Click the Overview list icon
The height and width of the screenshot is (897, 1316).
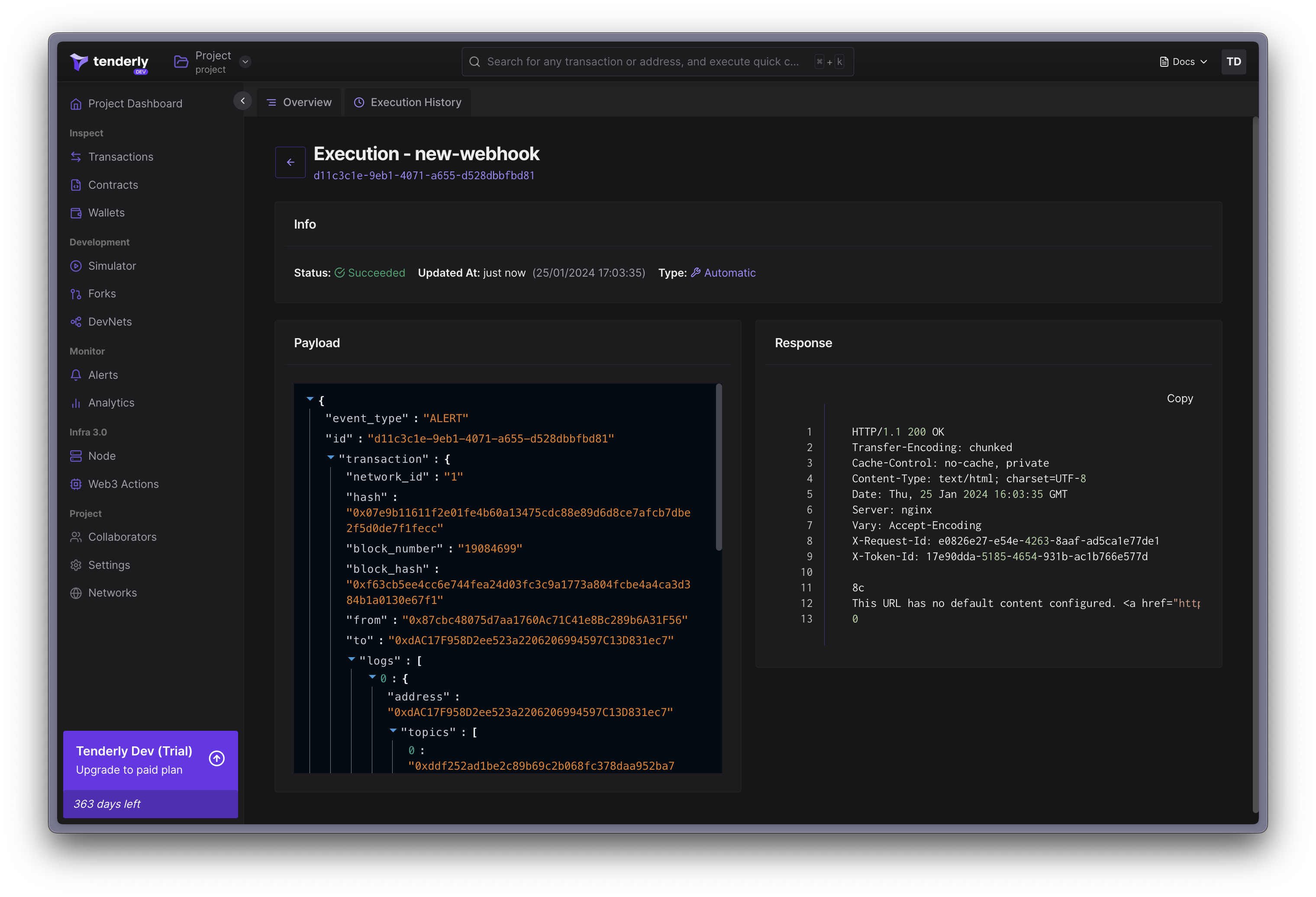[x=271, y=103]
